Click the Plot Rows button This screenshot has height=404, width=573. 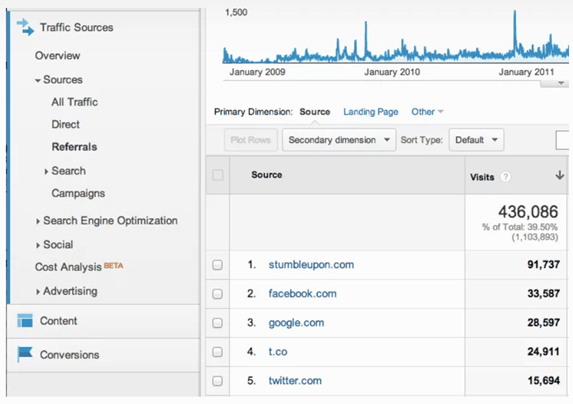coord(251,140)
